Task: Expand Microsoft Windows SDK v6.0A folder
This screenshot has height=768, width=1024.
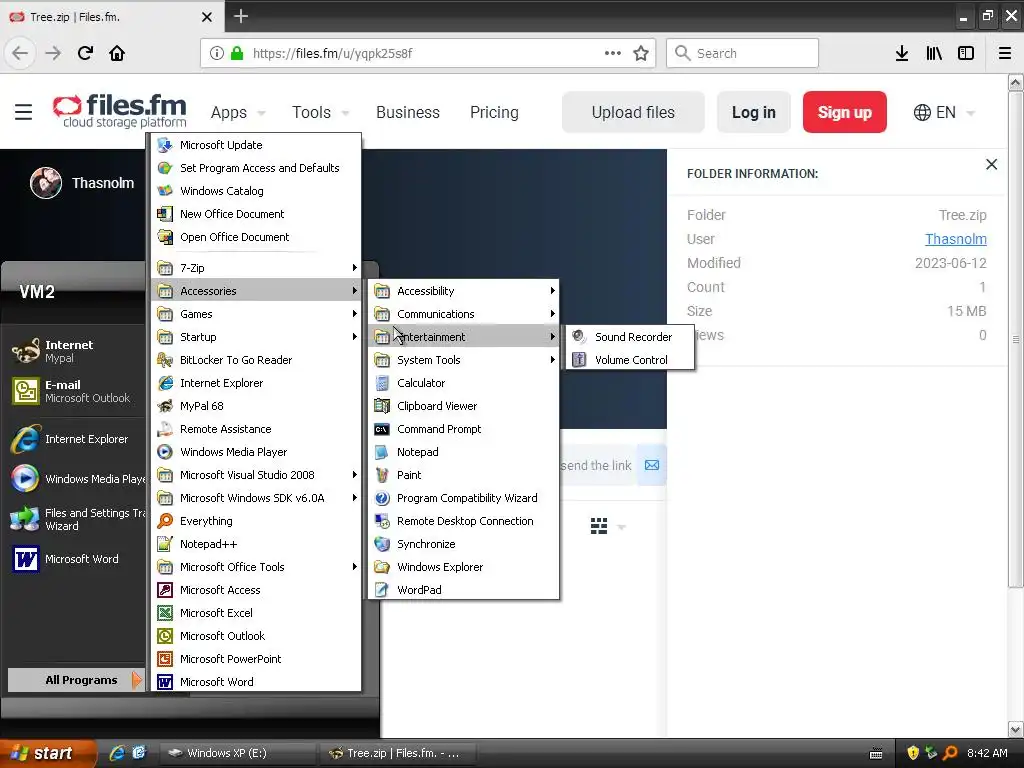Action: 256,498
